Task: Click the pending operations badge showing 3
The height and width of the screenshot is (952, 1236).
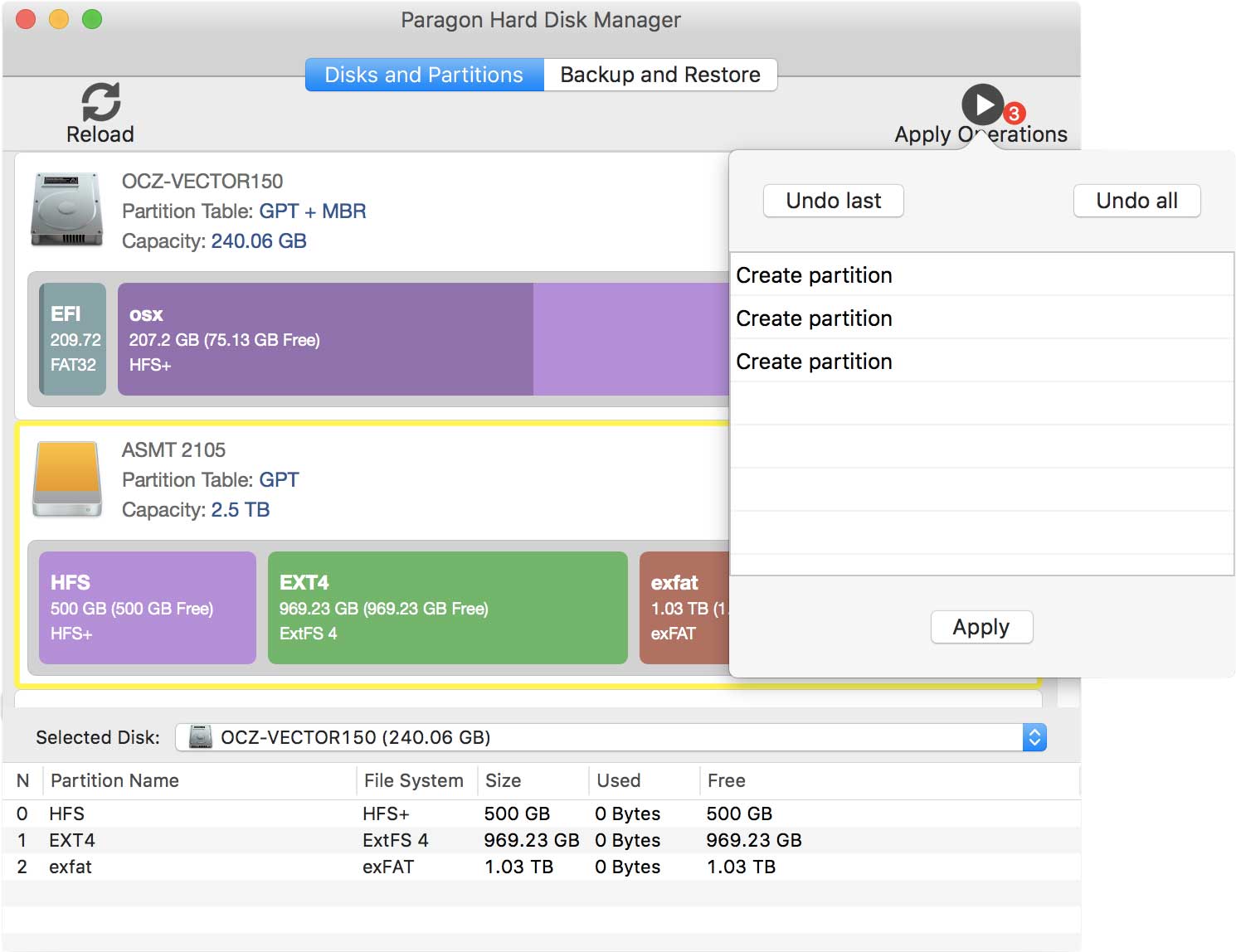Action: [1014, 114]
